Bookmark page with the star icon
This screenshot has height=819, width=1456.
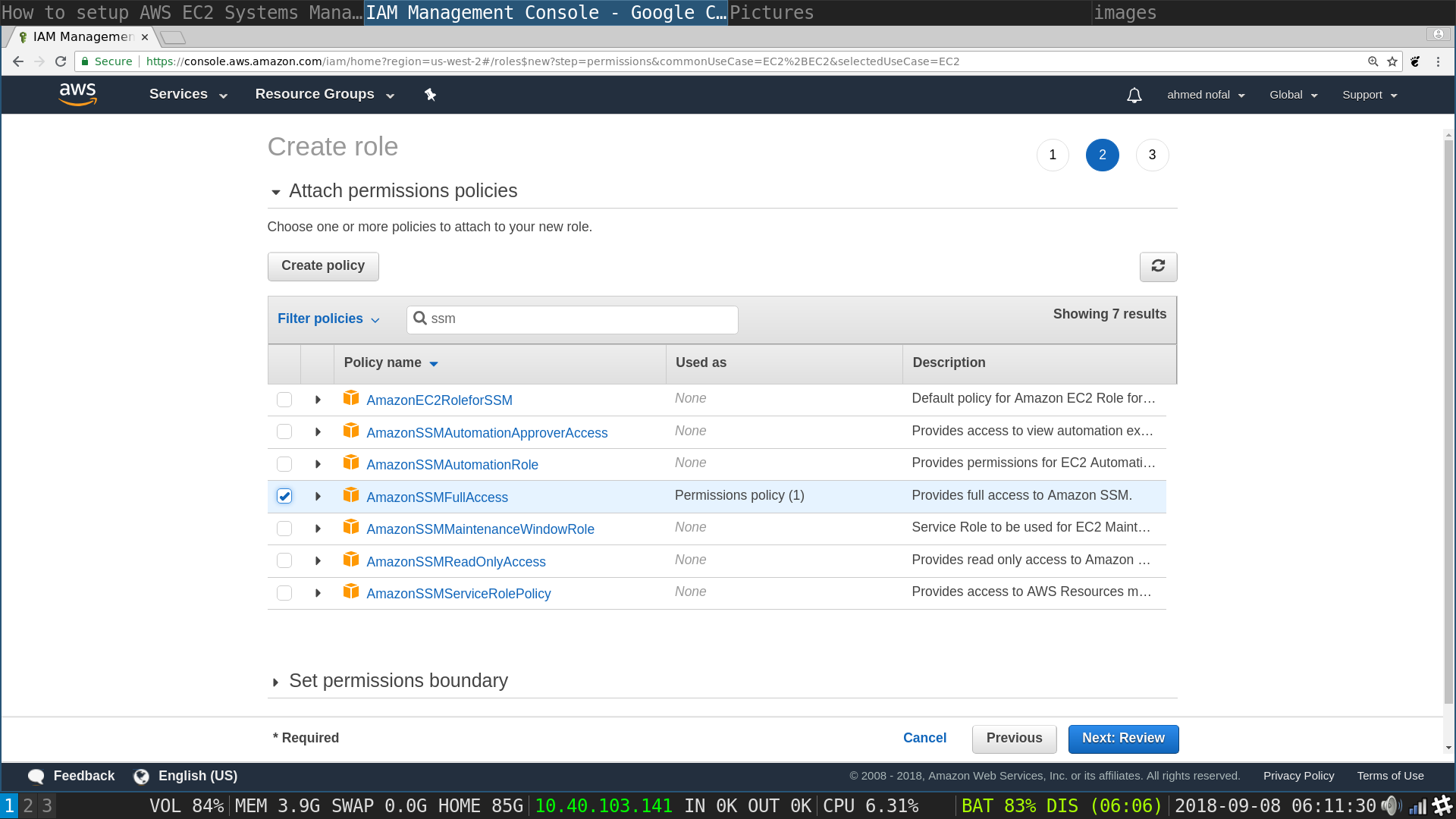click(1392, 61)
